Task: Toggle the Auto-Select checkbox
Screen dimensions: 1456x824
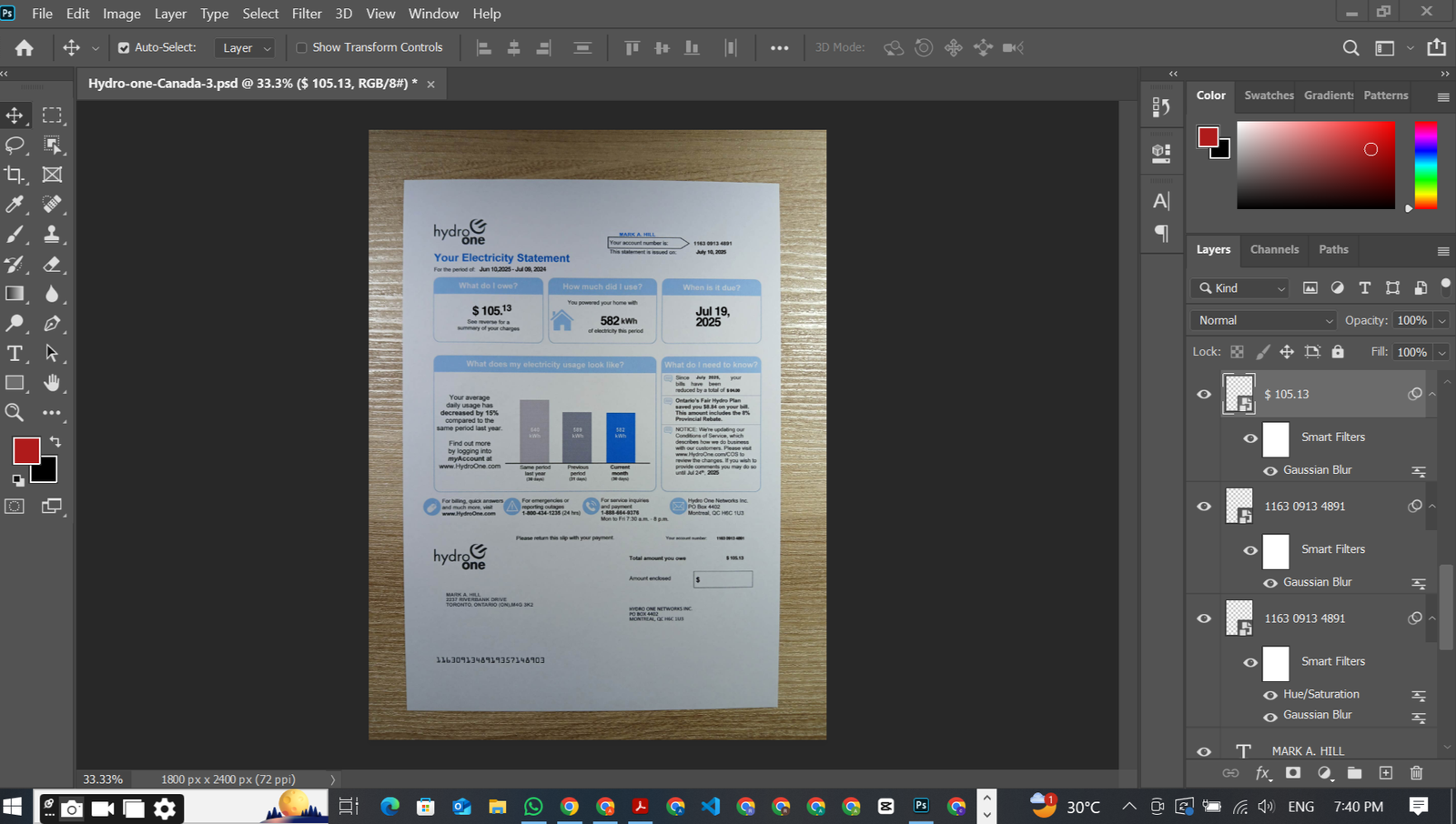Action: 124,47
